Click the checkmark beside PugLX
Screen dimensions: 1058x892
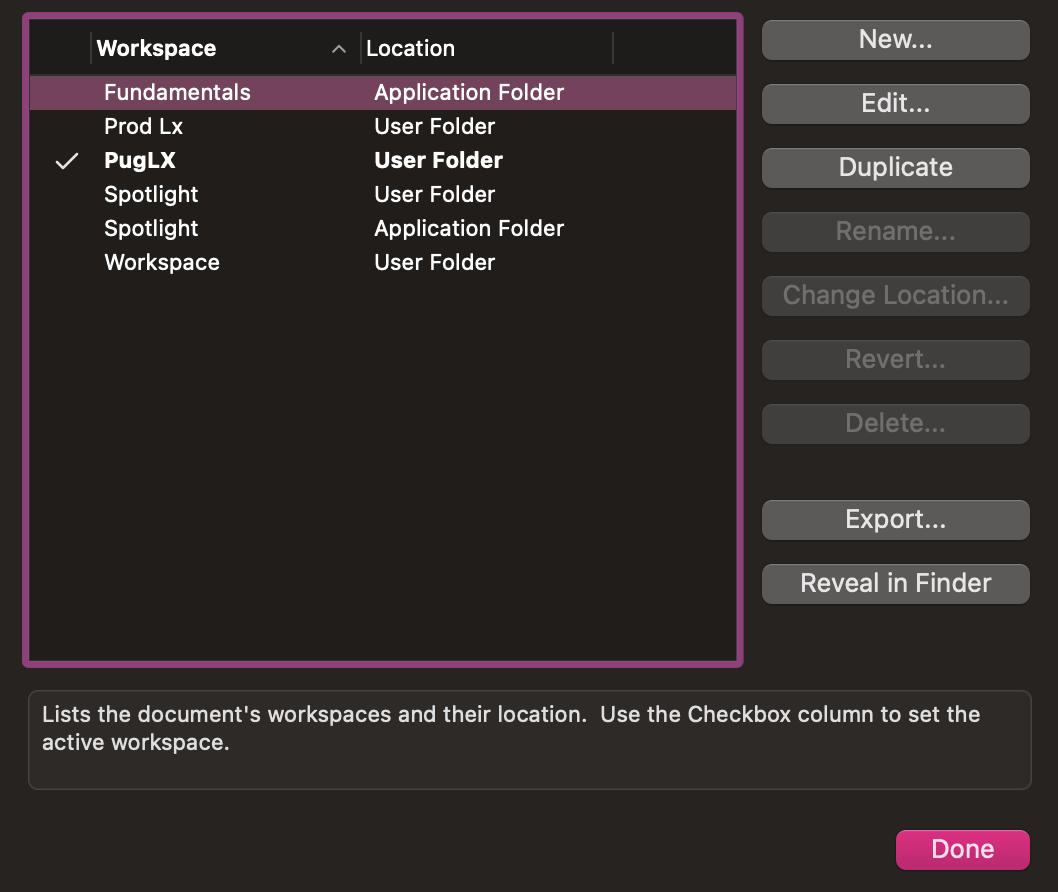point(66,160)
